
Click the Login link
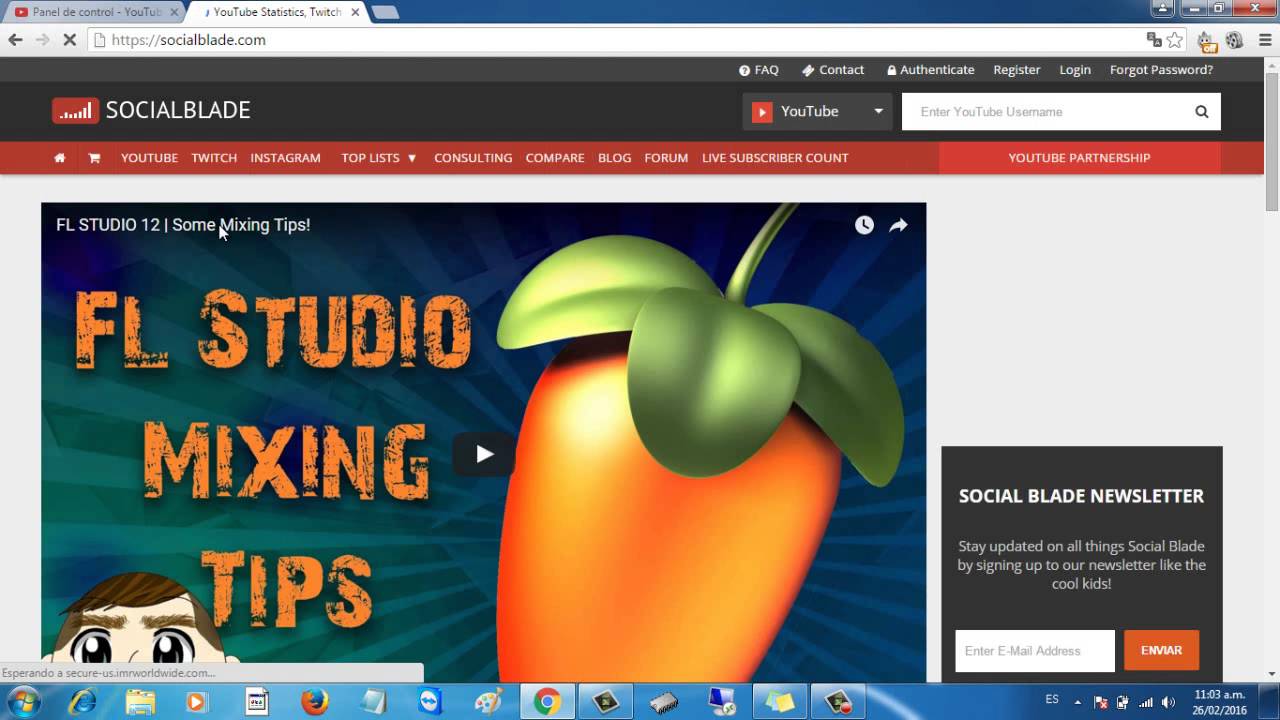click(x=1075, y=70)
